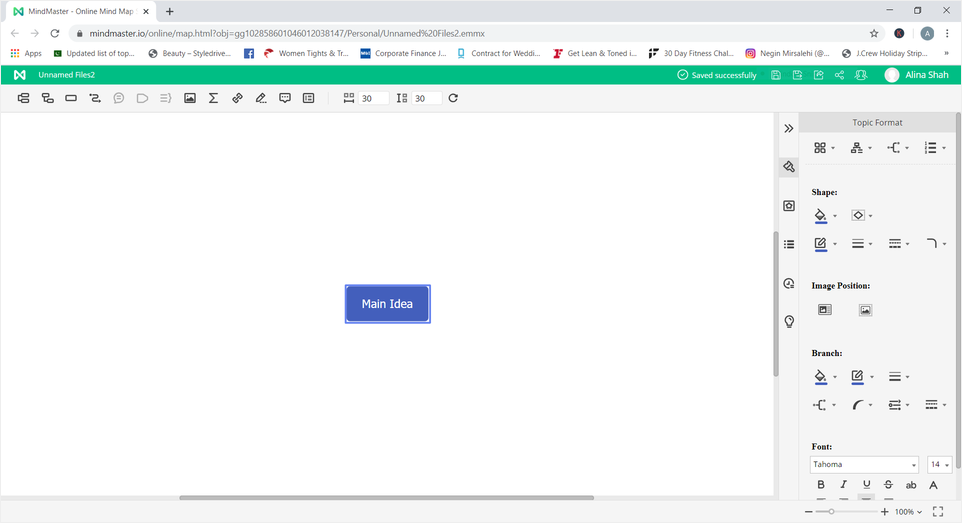Screen dimensions: 962x523
Task: Select the Main Idea topic node
Action: pyautogui.click(x=387, y=304)
